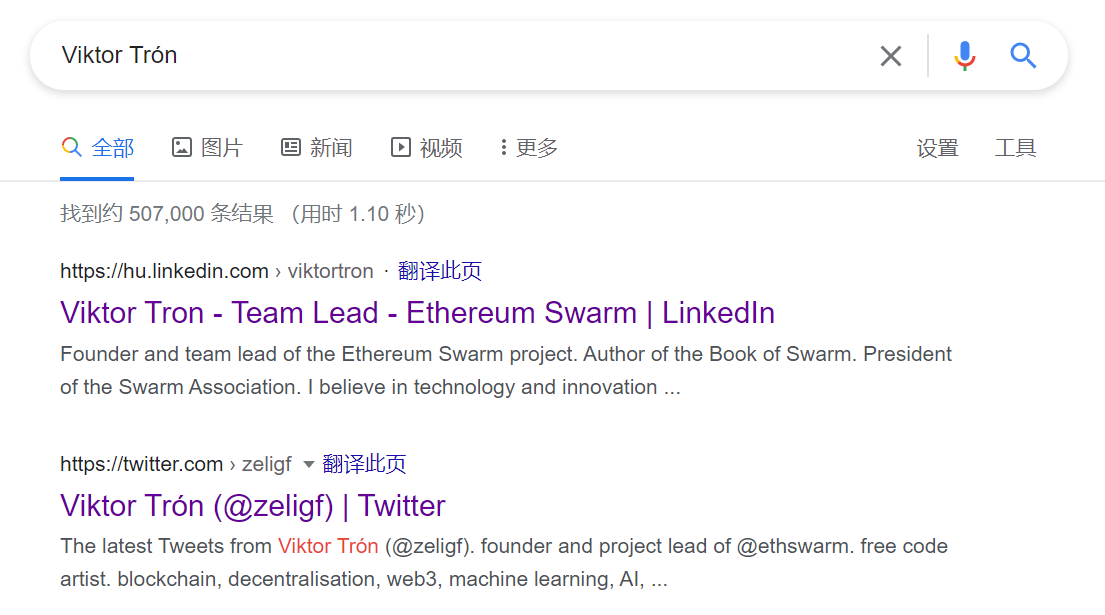Click the magnifier icon in the 全部 tab
The height and width of the screenshot is (615, 1105).
(71, 148)
